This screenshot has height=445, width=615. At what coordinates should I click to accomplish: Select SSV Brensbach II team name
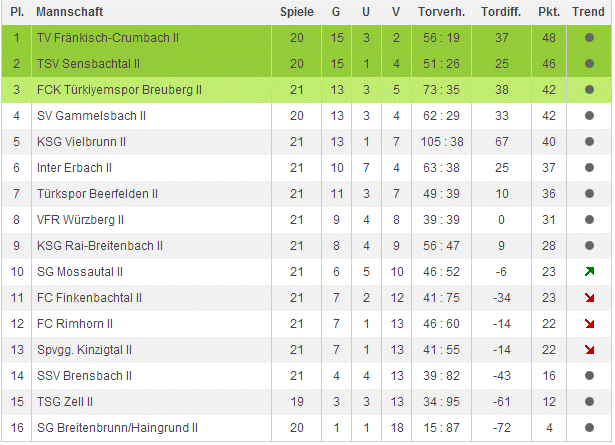83,375
